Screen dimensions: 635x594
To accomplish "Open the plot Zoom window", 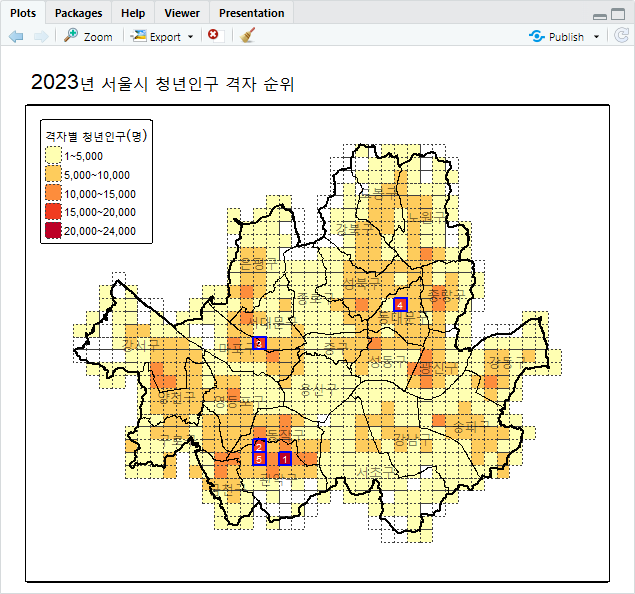I will tap(88, 36).
